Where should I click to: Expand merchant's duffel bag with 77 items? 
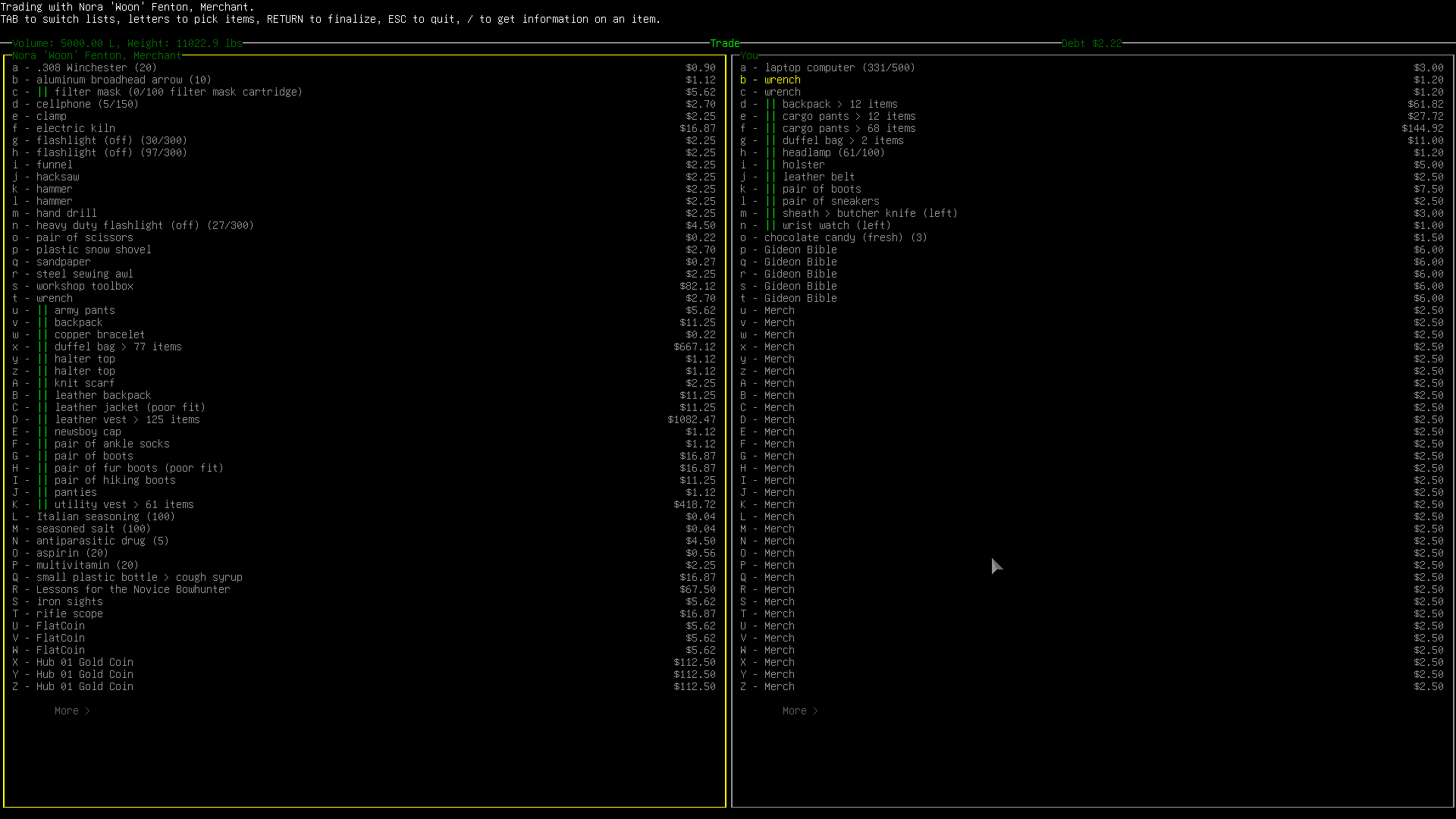point(118,347)
